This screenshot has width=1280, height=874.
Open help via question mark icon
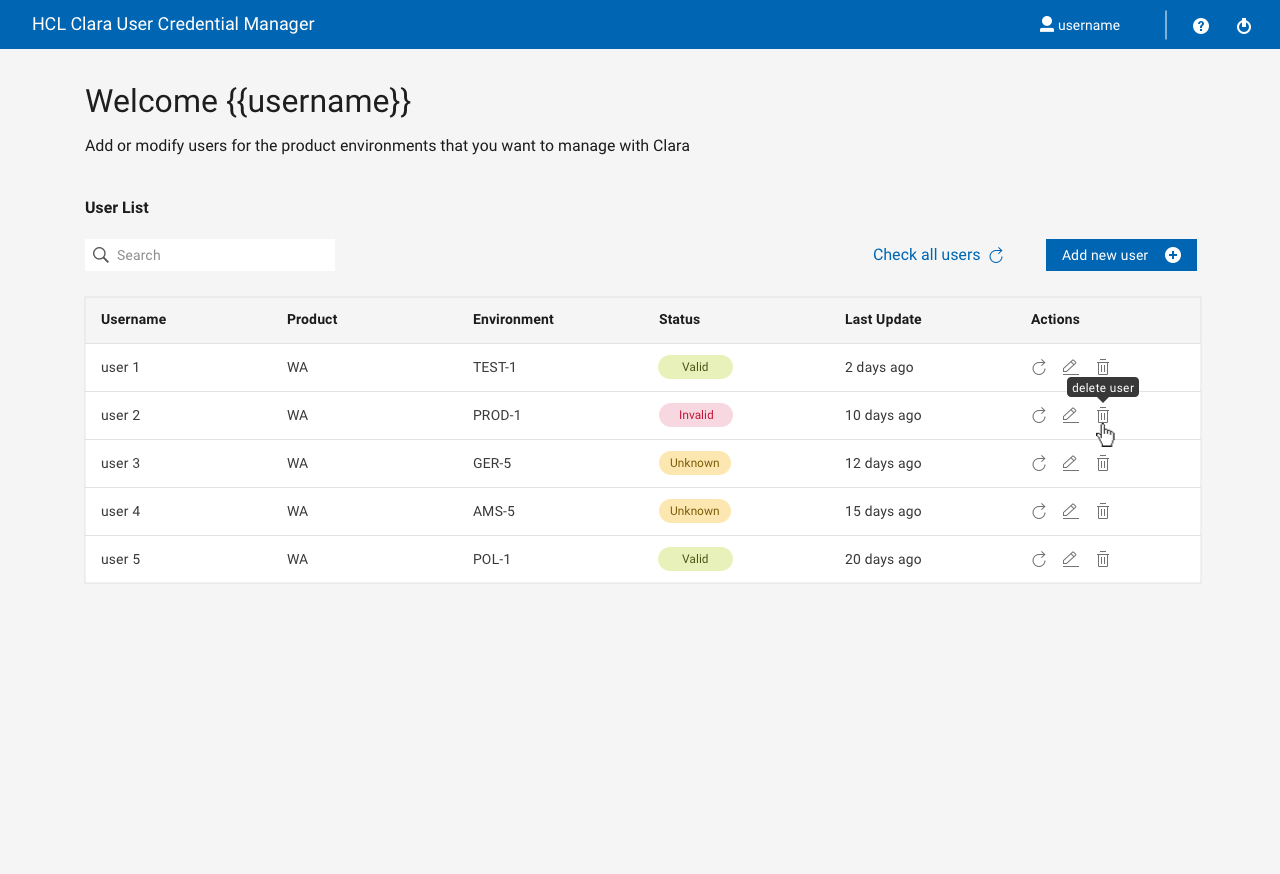[x=1201, y=26]
